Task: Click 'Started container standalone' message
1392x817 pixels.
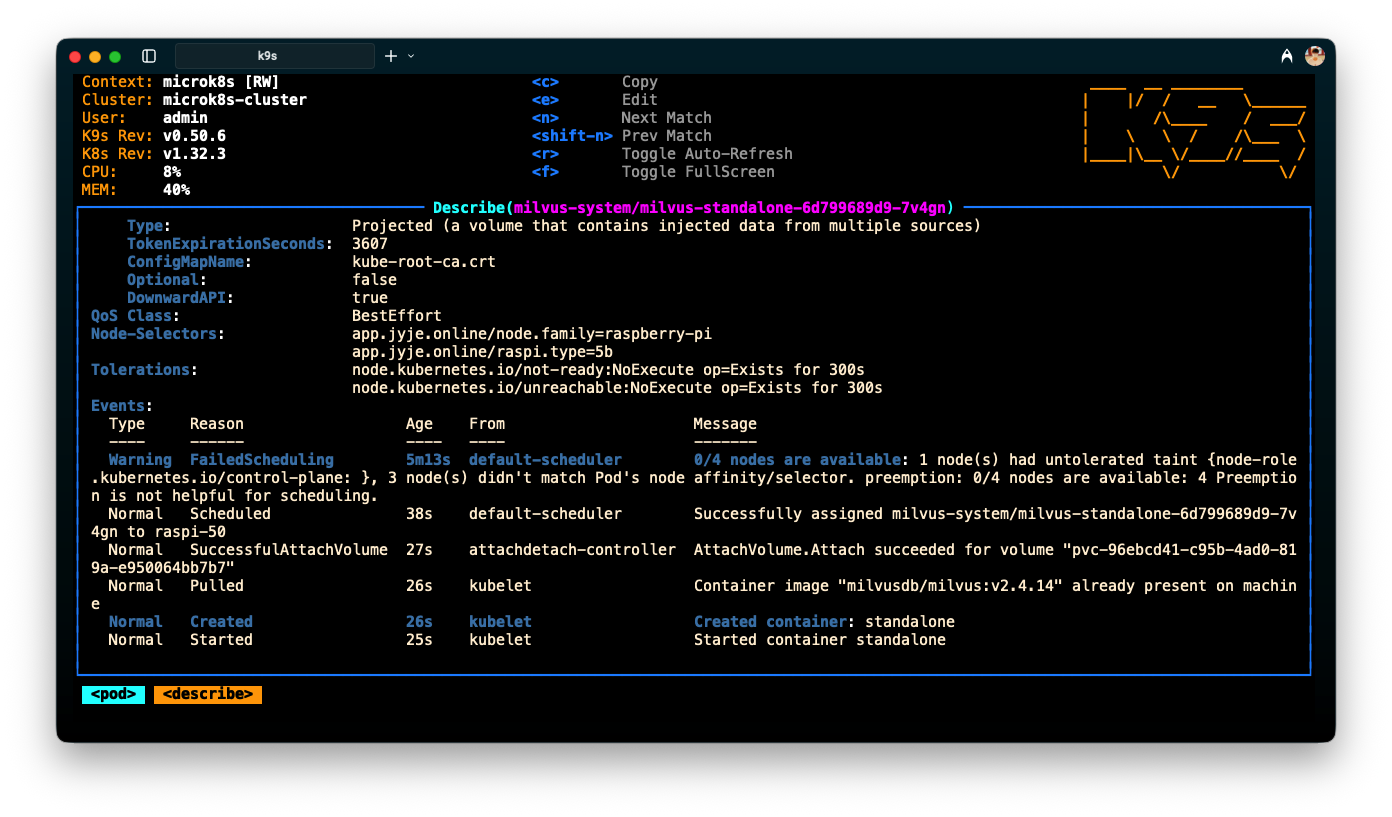Action: 820,640
